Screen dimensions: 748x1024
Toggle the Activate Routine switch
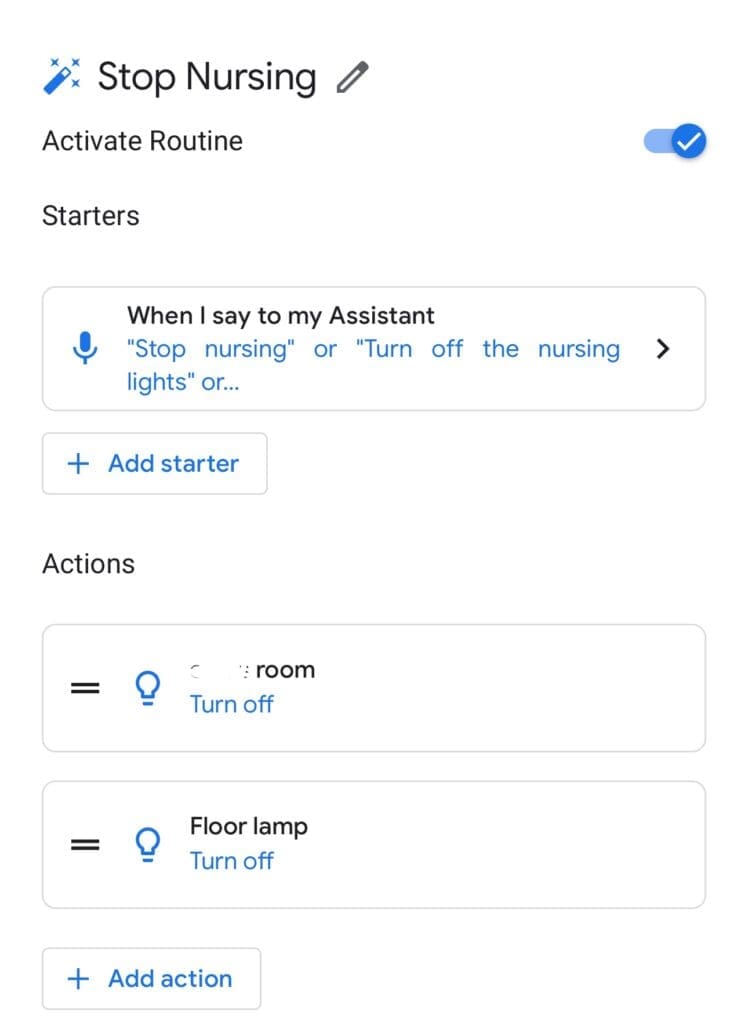[676, 142]
